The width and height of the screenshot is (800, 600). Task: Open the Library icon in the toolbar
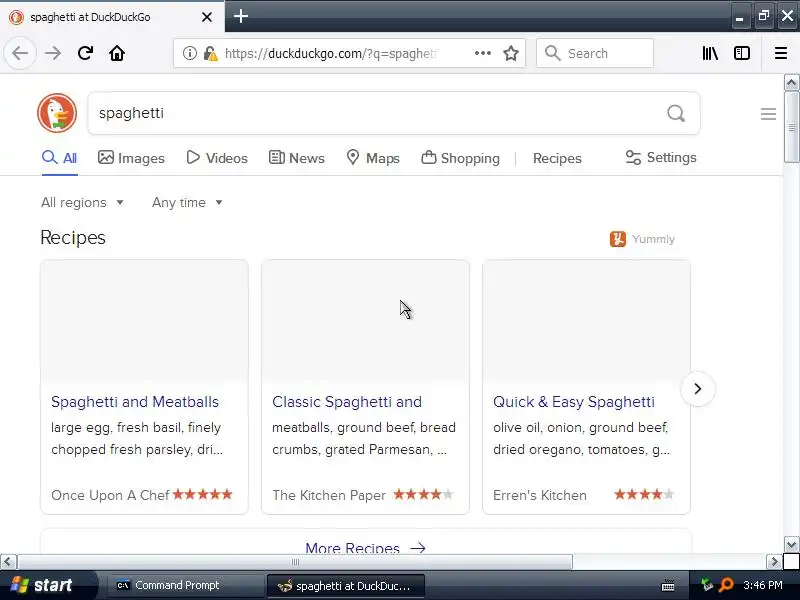[710, 53]
